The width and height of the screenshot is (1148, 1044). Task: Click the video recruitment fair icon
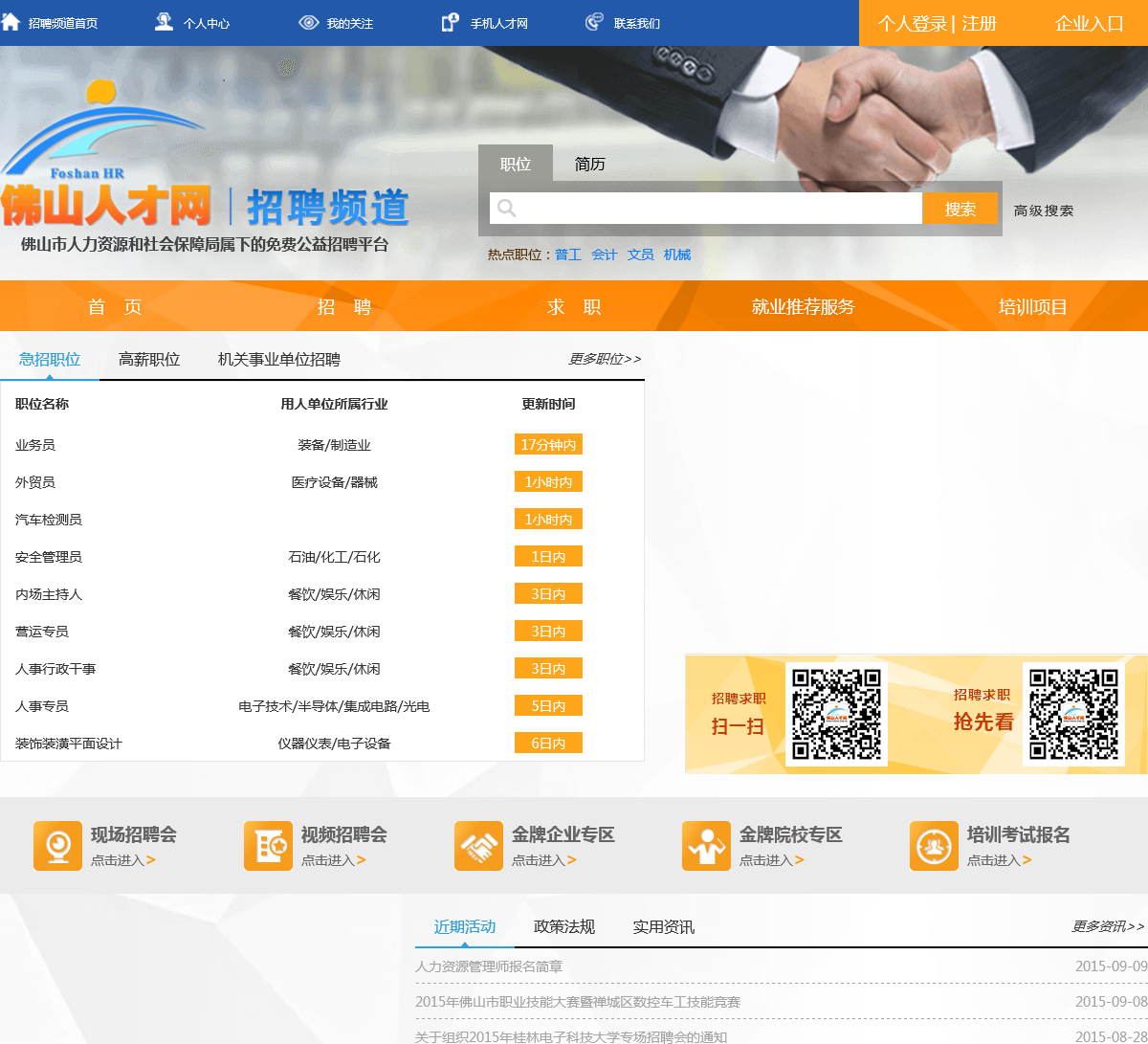point(268,846)
